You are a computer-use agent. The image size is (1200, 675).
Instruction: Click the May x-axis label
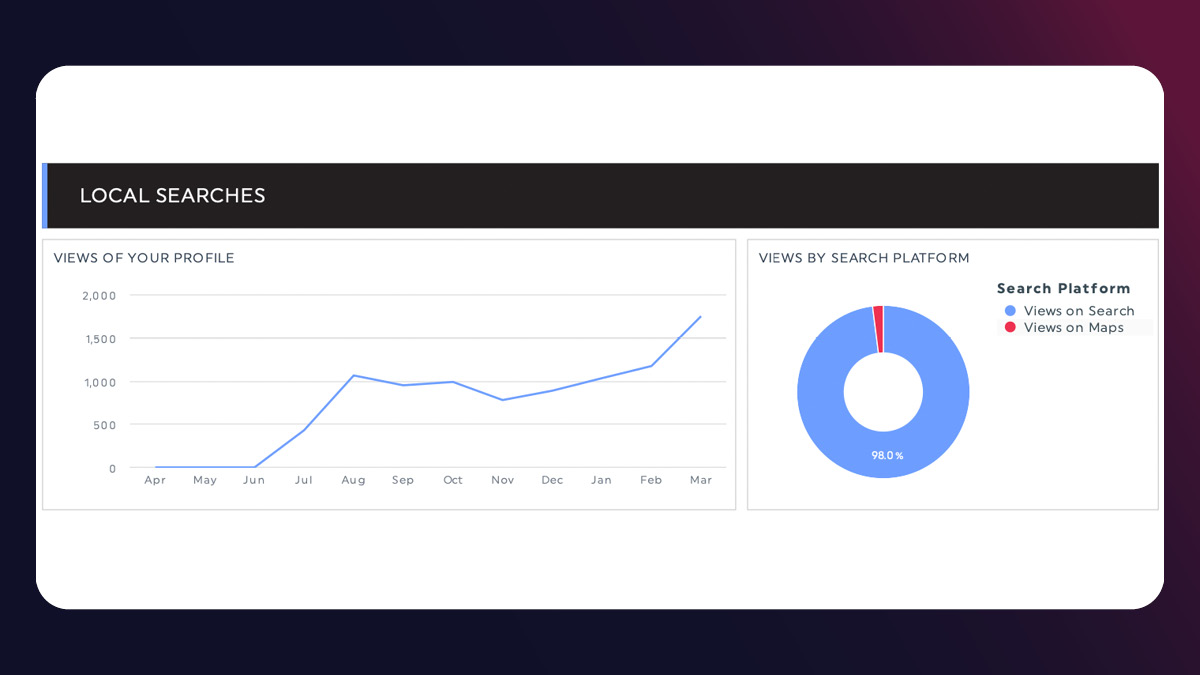point(205,480)
